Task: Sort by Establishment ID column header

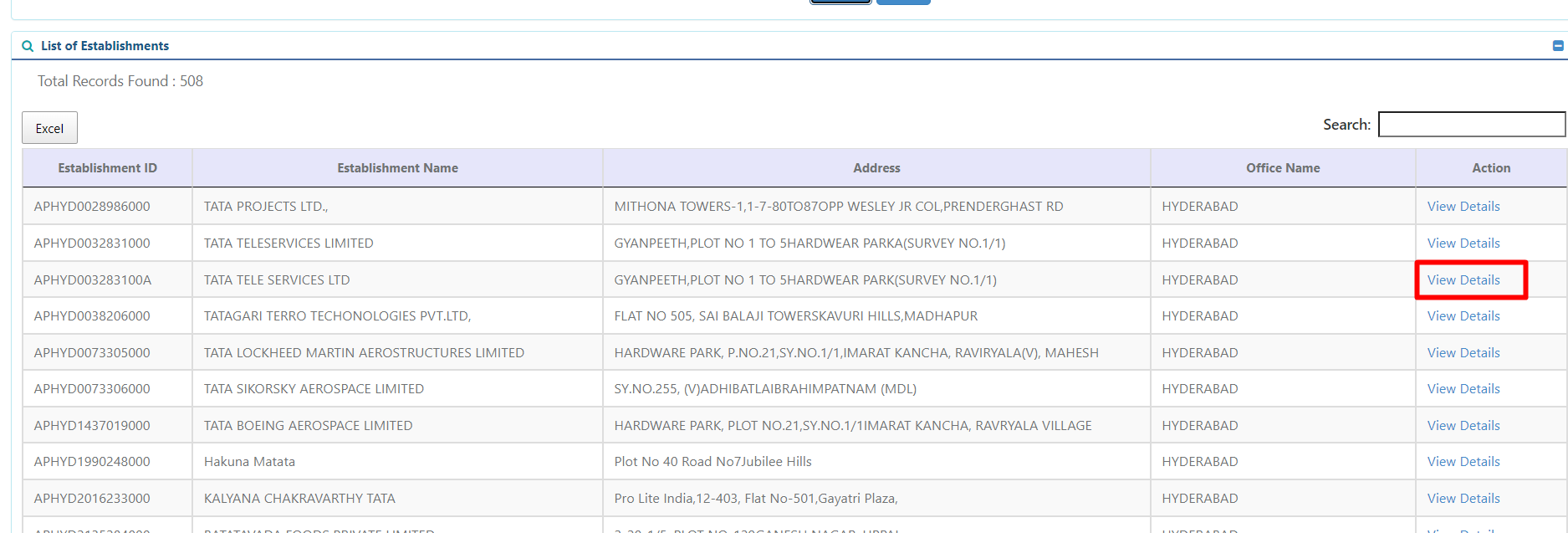Action: [x=108, y=168]
